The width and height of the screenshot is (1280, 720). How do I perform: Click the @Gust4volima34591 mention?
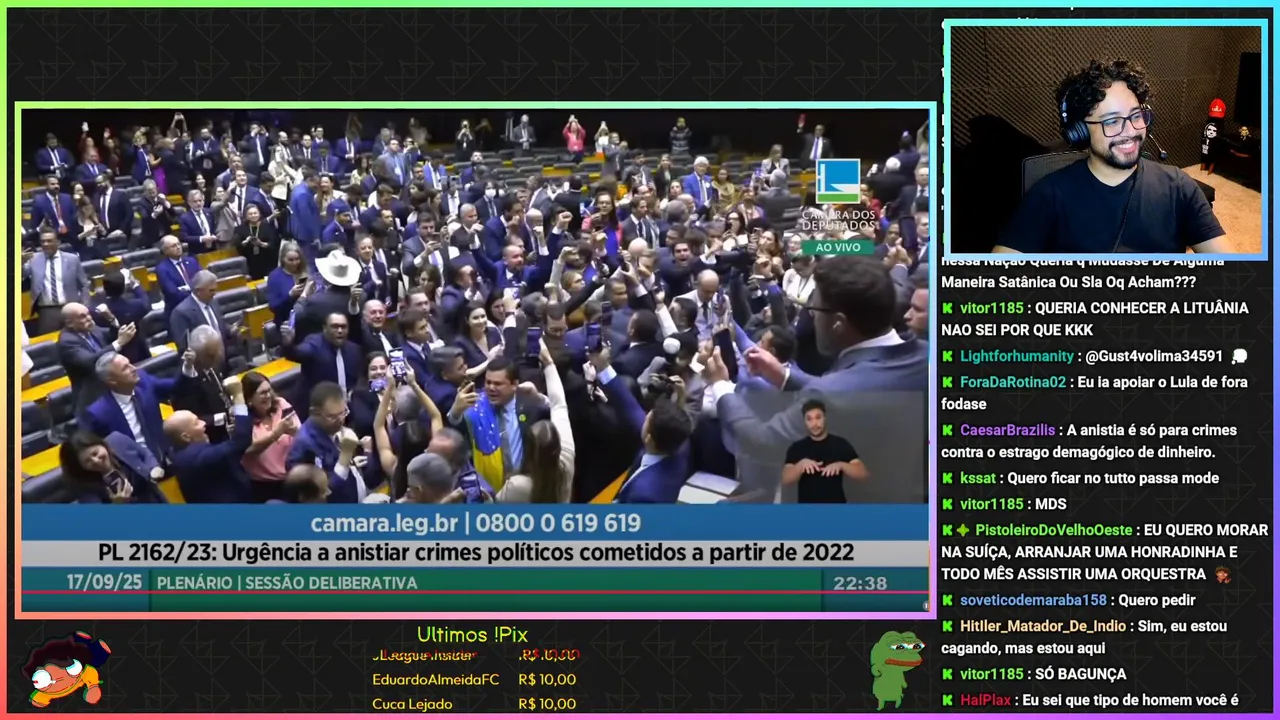pos(1154,356)
